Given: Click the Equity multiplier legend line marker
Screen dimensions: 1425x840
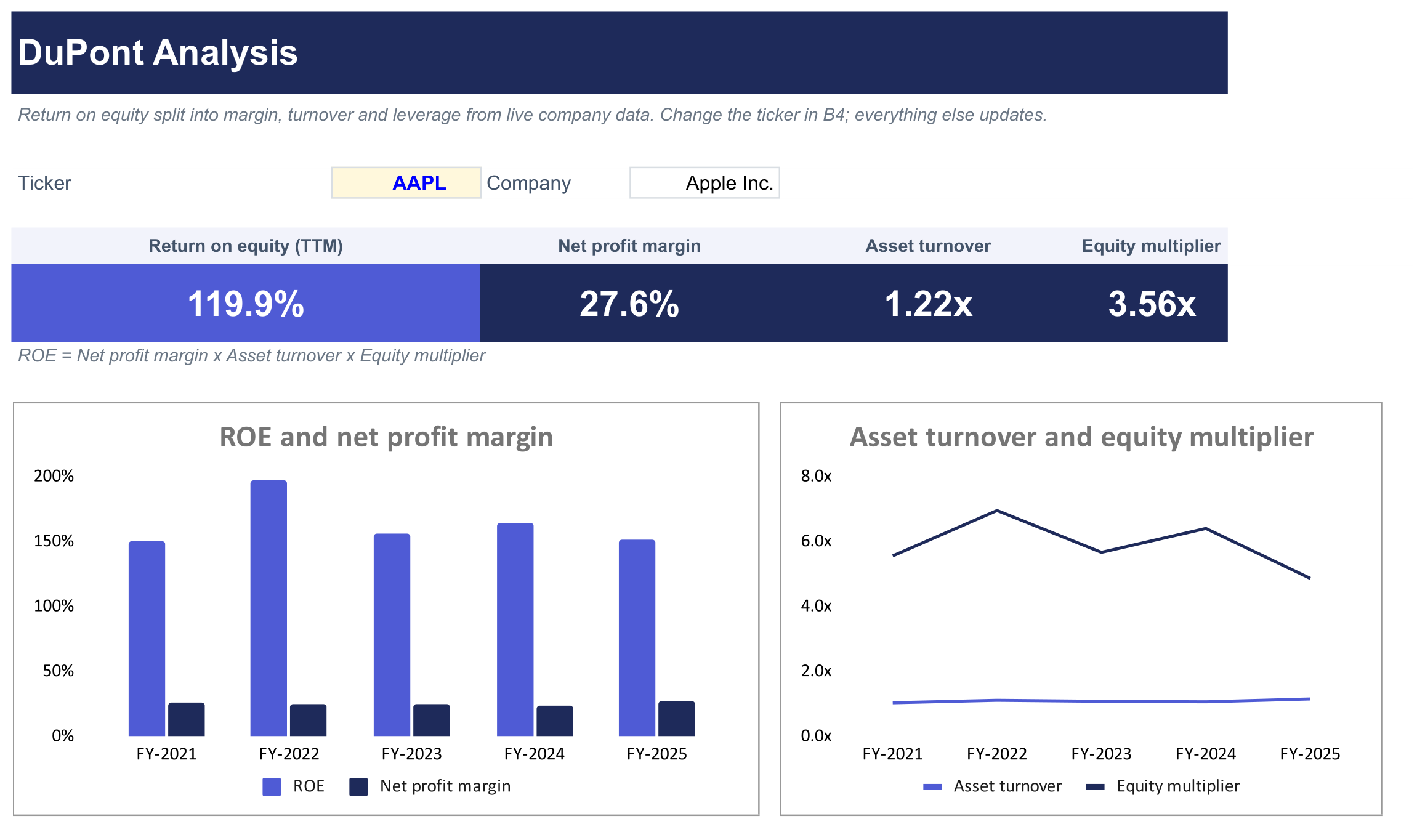Looking at the screenshot, I should point(1096,787).
